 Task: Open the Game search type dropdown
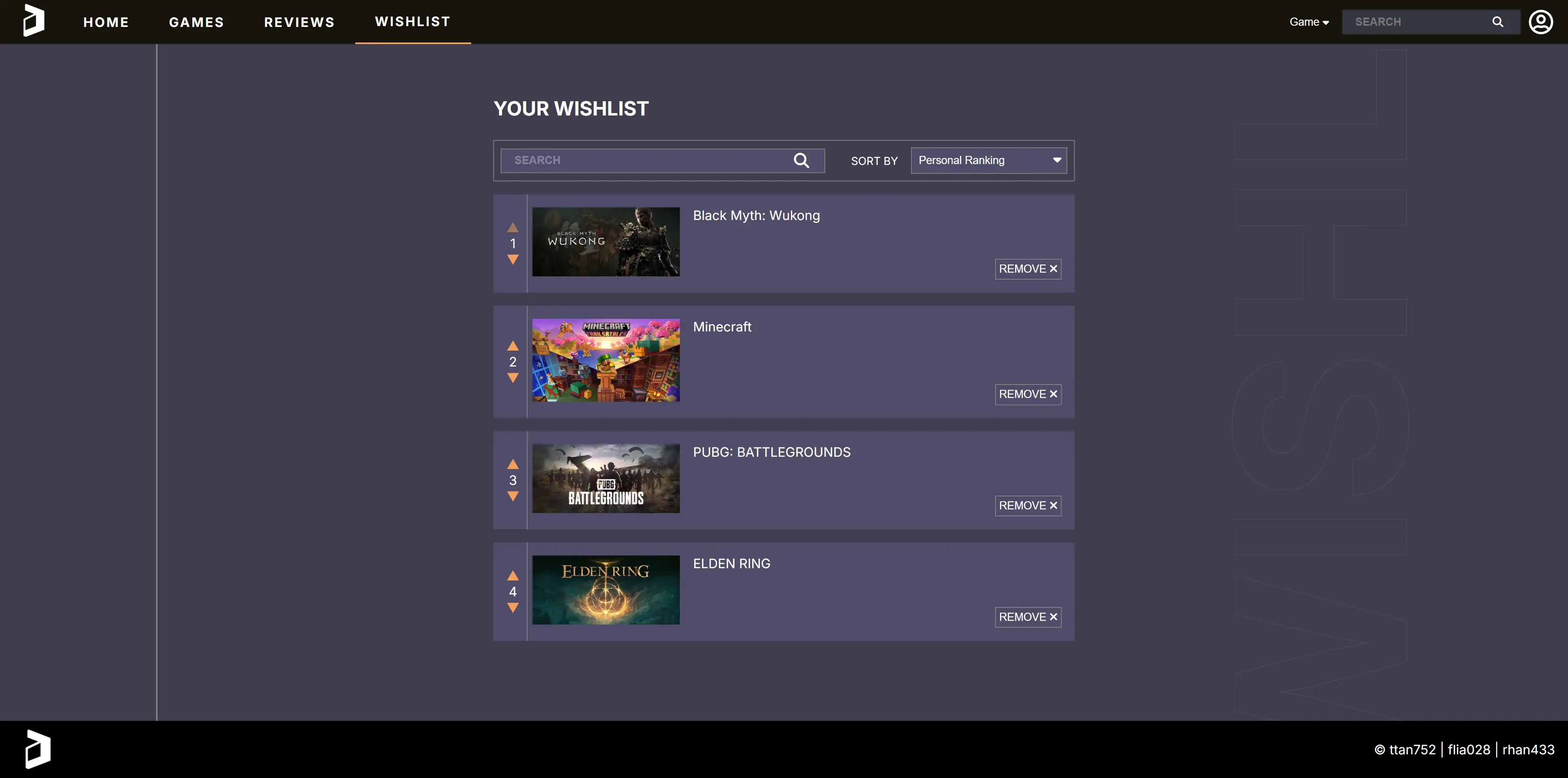[x=1309, y=22]
